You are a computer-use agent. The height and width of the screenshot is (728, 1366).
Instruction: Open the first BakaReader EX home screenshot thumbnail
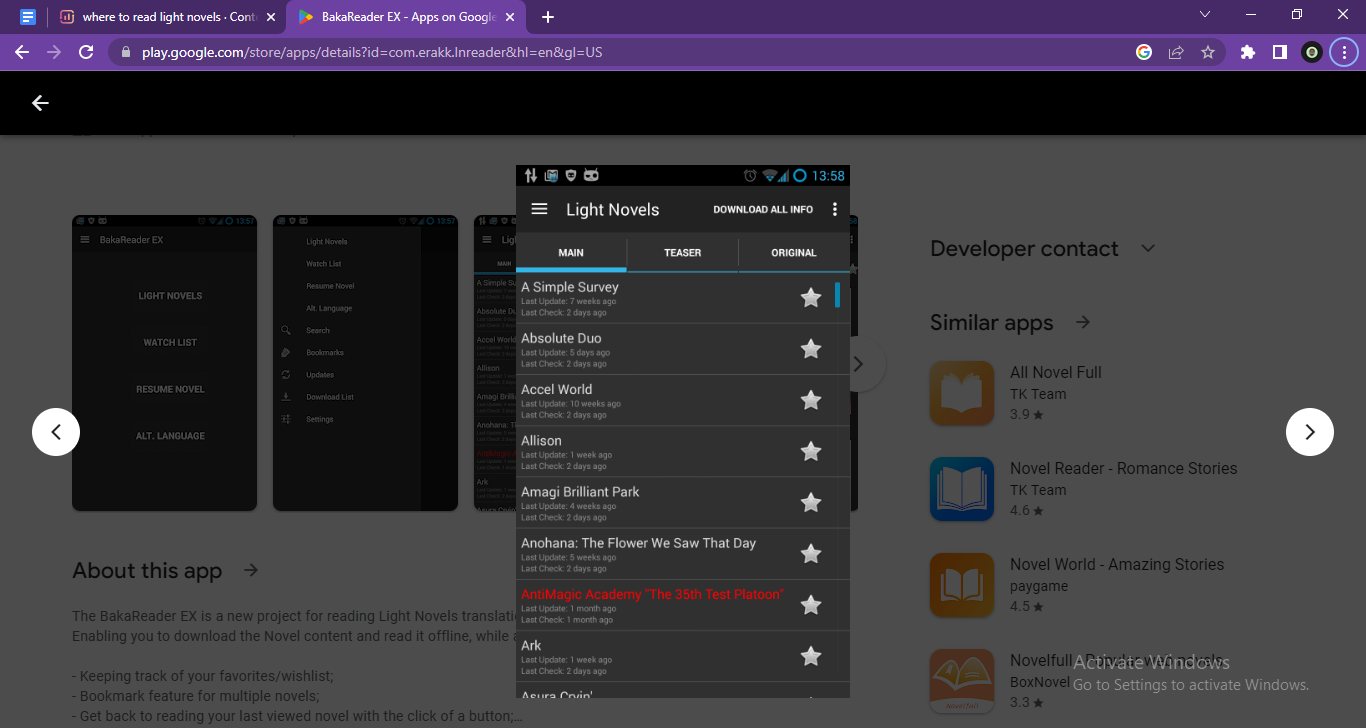click(164, 363)
